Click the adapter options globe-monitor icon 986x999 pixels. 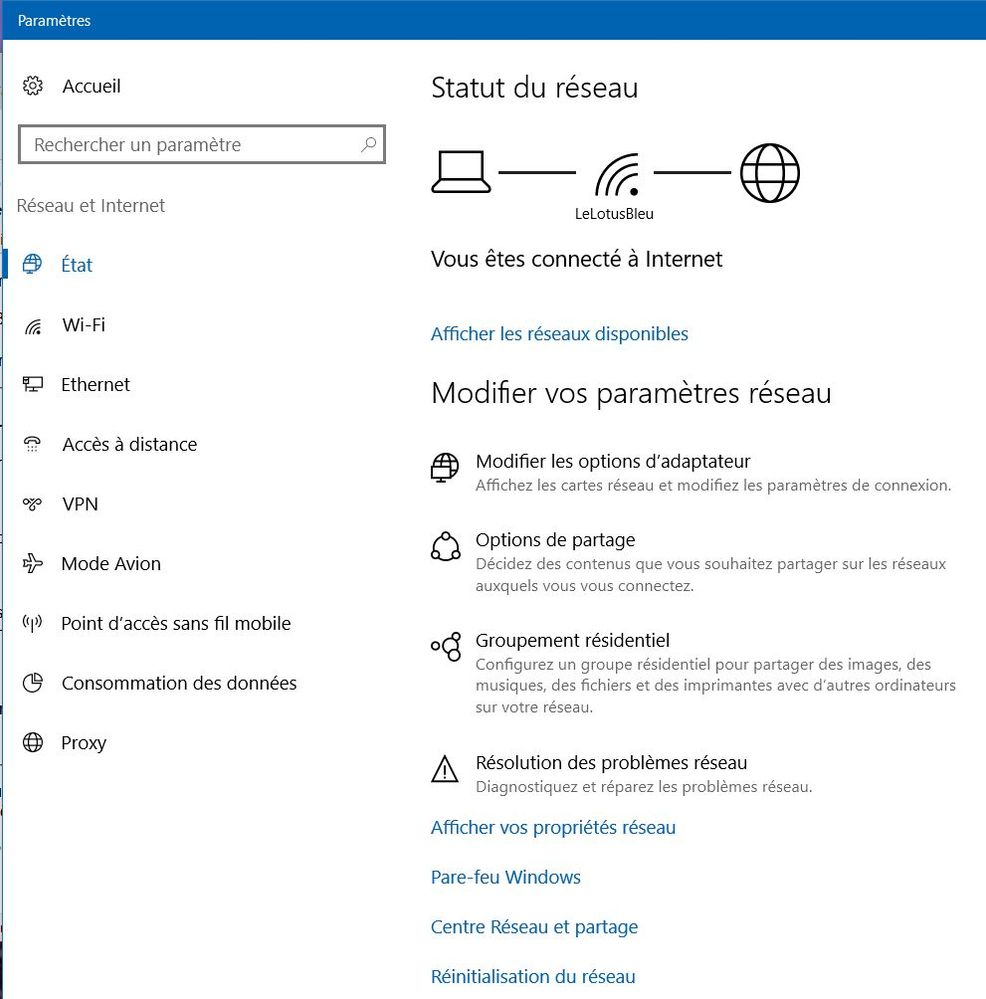[445, 468]
